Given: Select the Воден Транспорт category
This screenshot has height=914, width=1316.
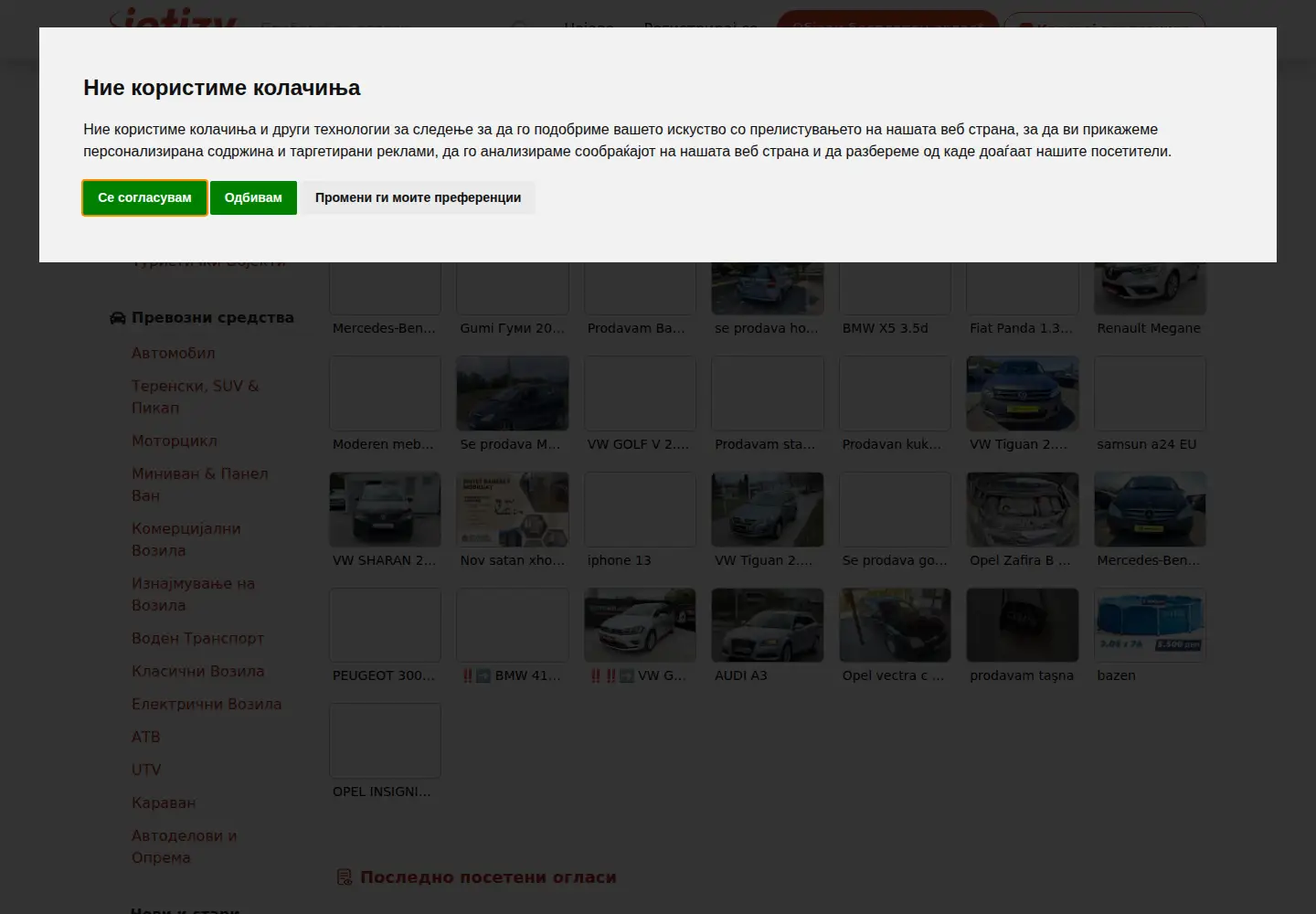Looking at the screenshot, I should 197,638.
